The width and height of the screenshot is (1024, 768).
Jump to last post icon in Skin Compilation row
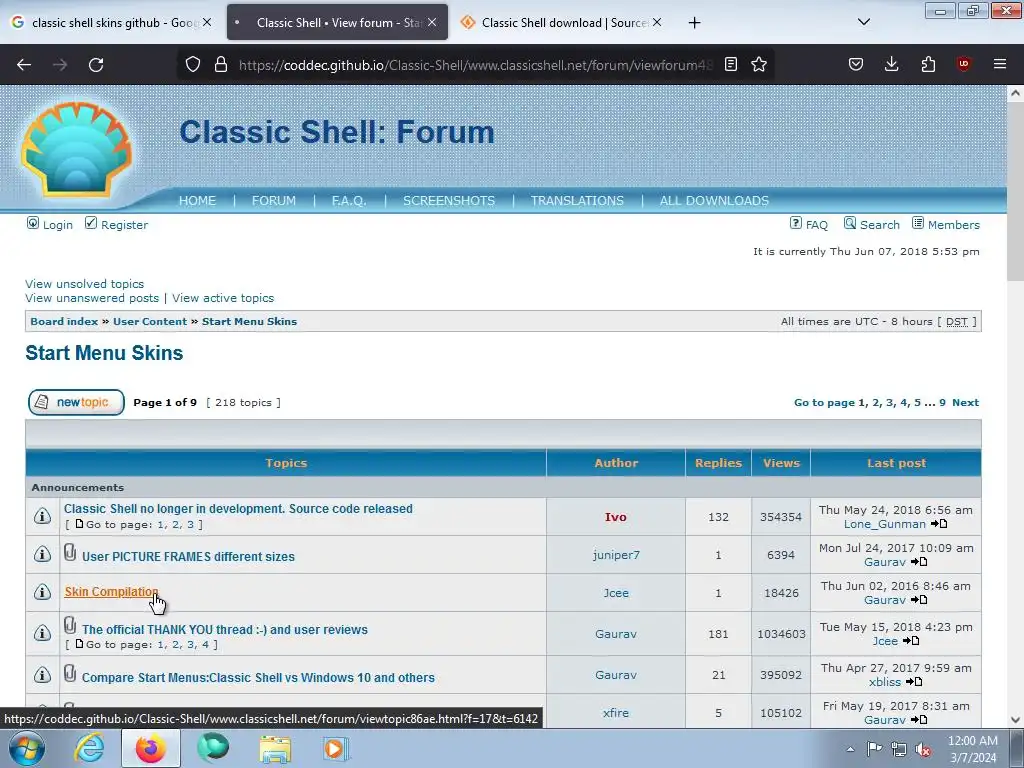pos(919,600)
